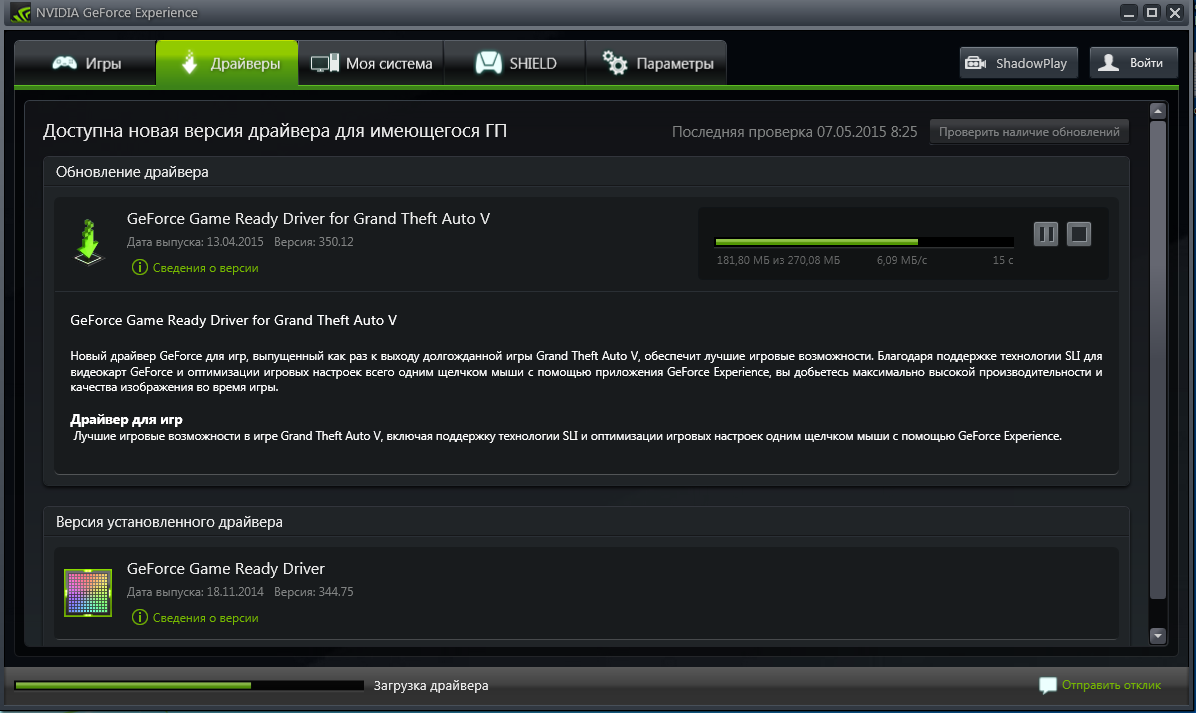Image resolution: width=1196 pixels, height=713 pixels.
Task: Click the 6,09 МБ/с download speed
Action: (x=902, y=260)
